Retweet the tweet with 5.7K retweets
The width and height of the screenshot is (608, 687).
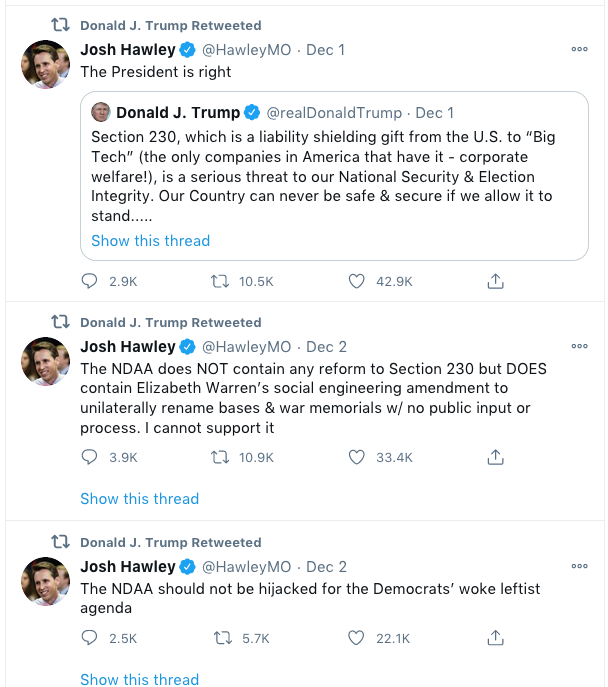[x=224, y=637]
